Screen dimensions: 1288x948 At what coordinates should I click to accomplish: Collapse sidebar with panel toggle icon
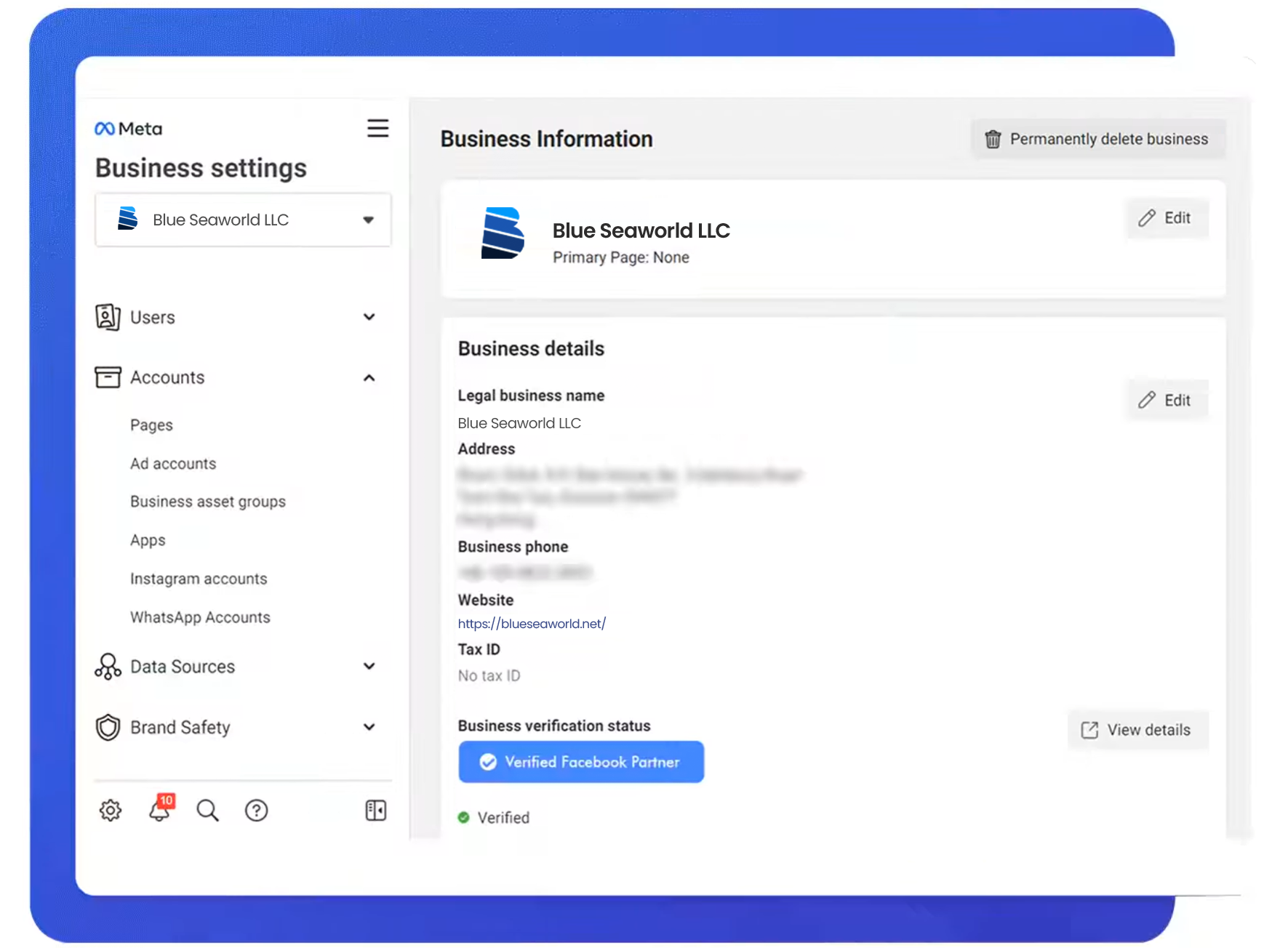(x=375, y=810)
